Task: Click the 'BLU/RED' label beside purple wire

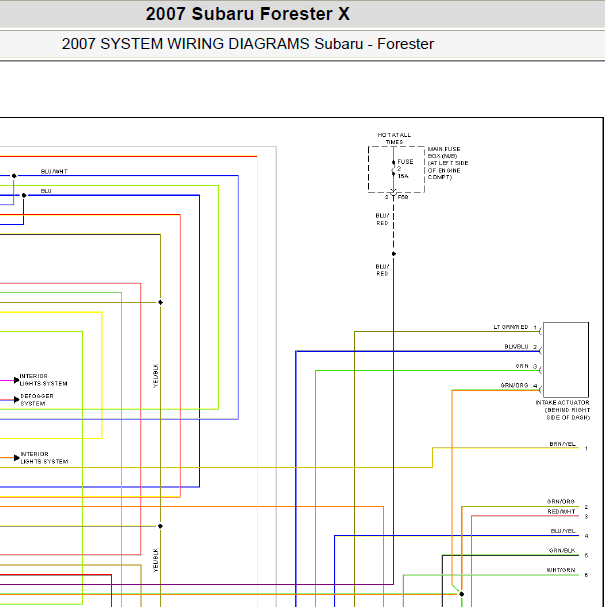Action: (382, 270)
